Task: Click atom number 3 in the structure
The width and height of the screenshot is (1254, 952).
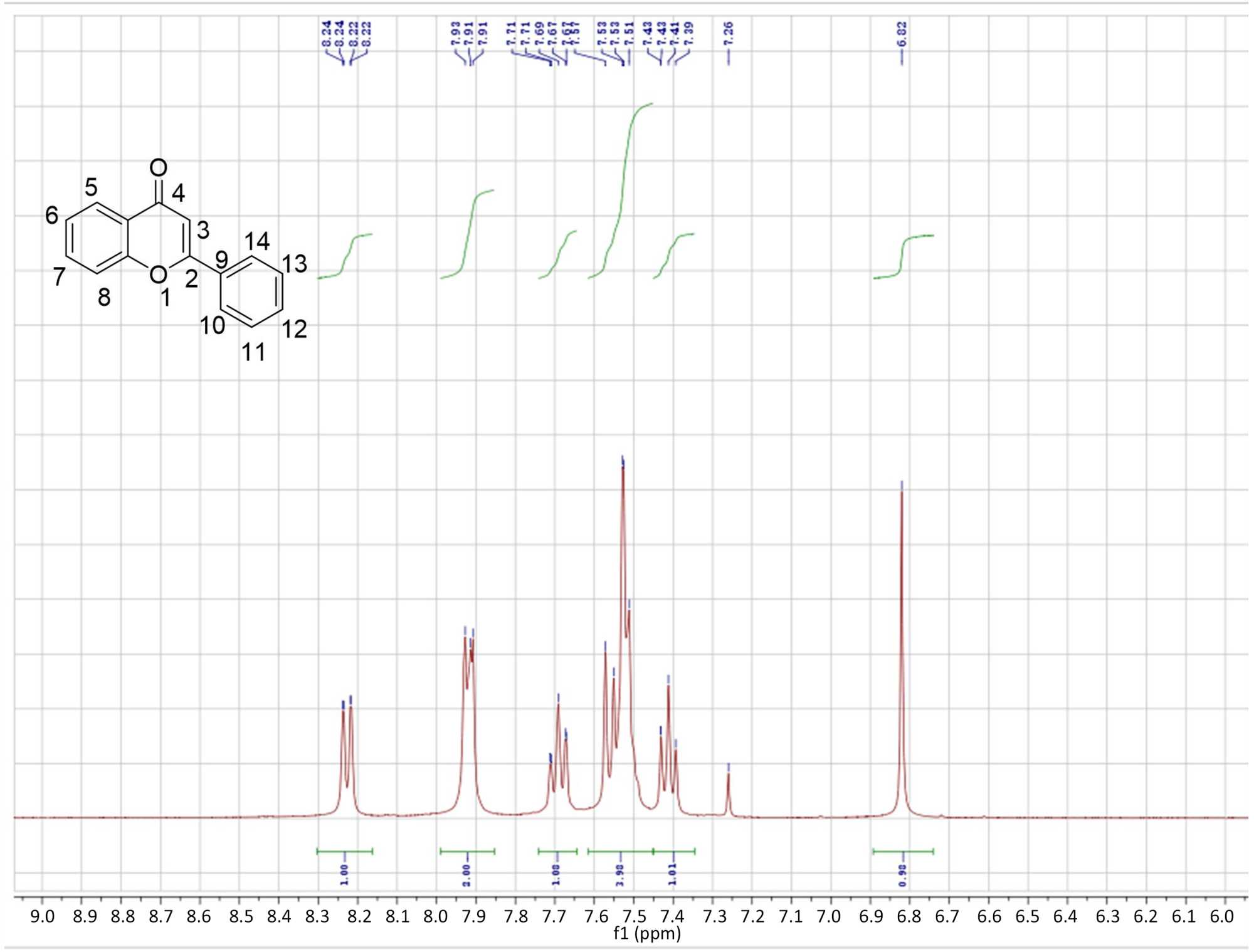Action: pyautogui.click(x=203, y=230)
